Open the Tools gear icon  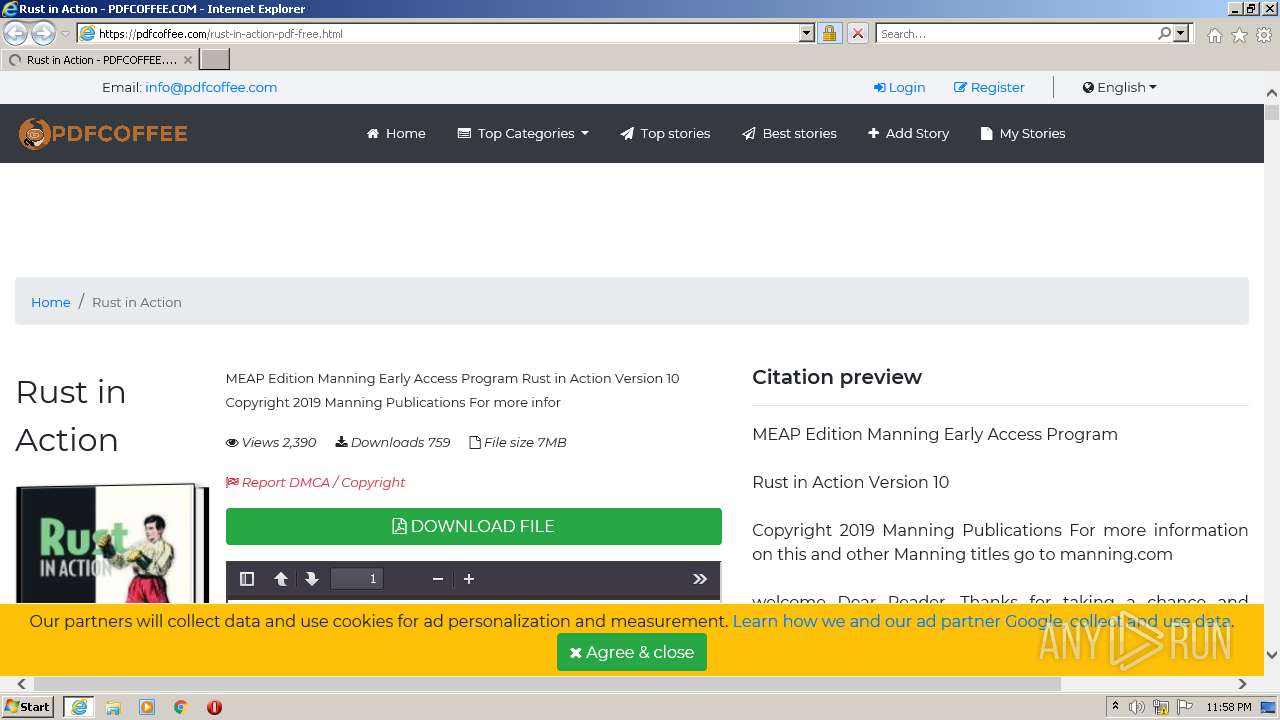click(x=1264, y=35)
